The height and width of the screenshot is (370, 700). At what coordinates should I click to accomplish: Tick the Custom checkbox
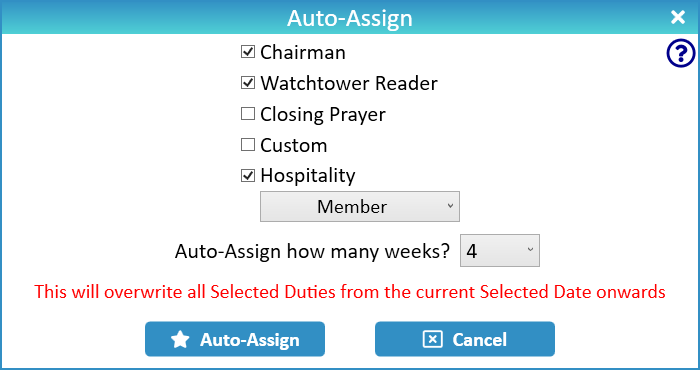pyautogui.click(x=248, y=145)
